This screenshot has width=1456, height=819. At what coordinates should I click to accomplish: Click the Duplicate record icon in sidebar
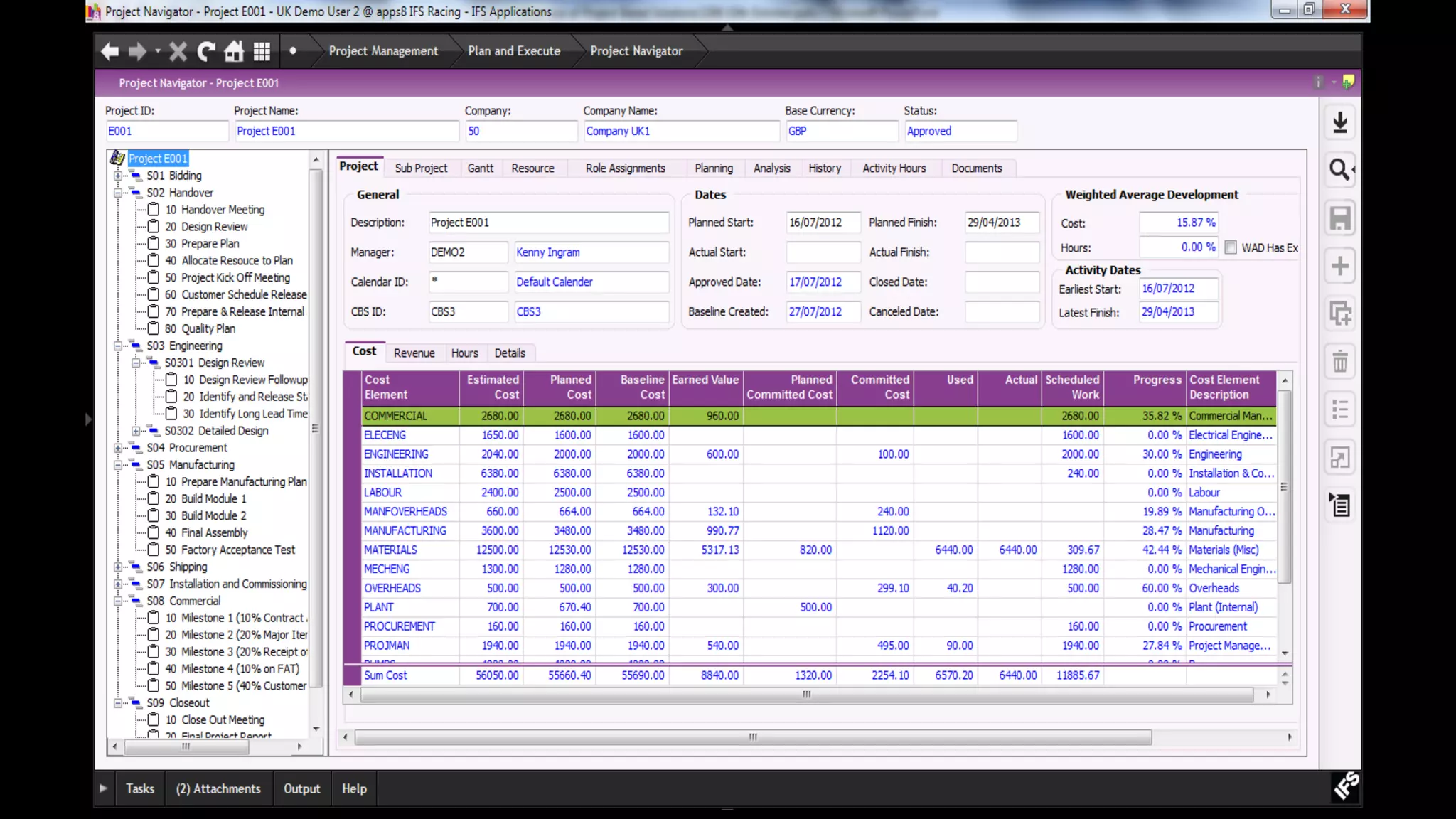pyautogui.click(x=1339, y=314)
